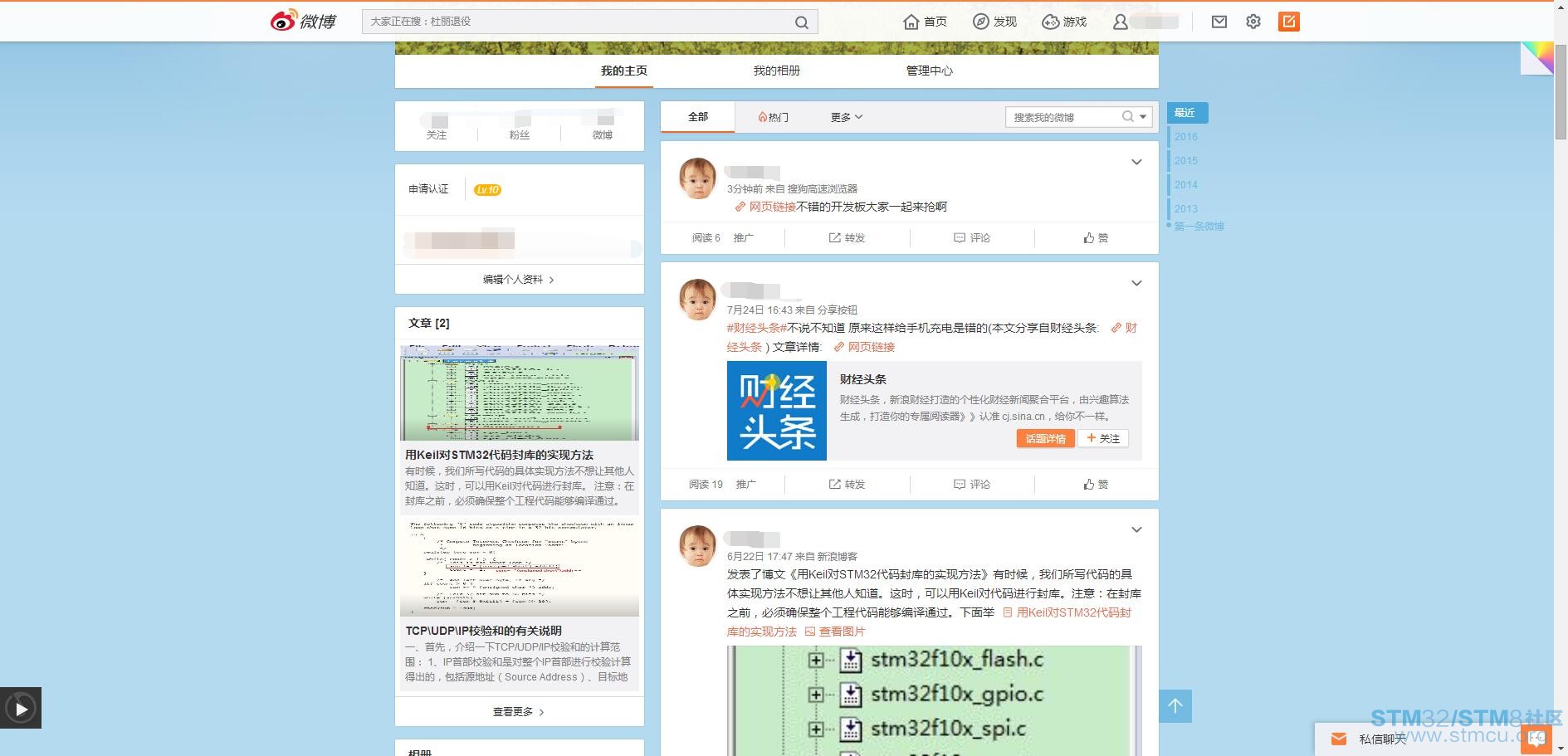This screenshot has height=756, width=1568.
Task: Switch to the 我的主页 tab
Action: [624, 71]
